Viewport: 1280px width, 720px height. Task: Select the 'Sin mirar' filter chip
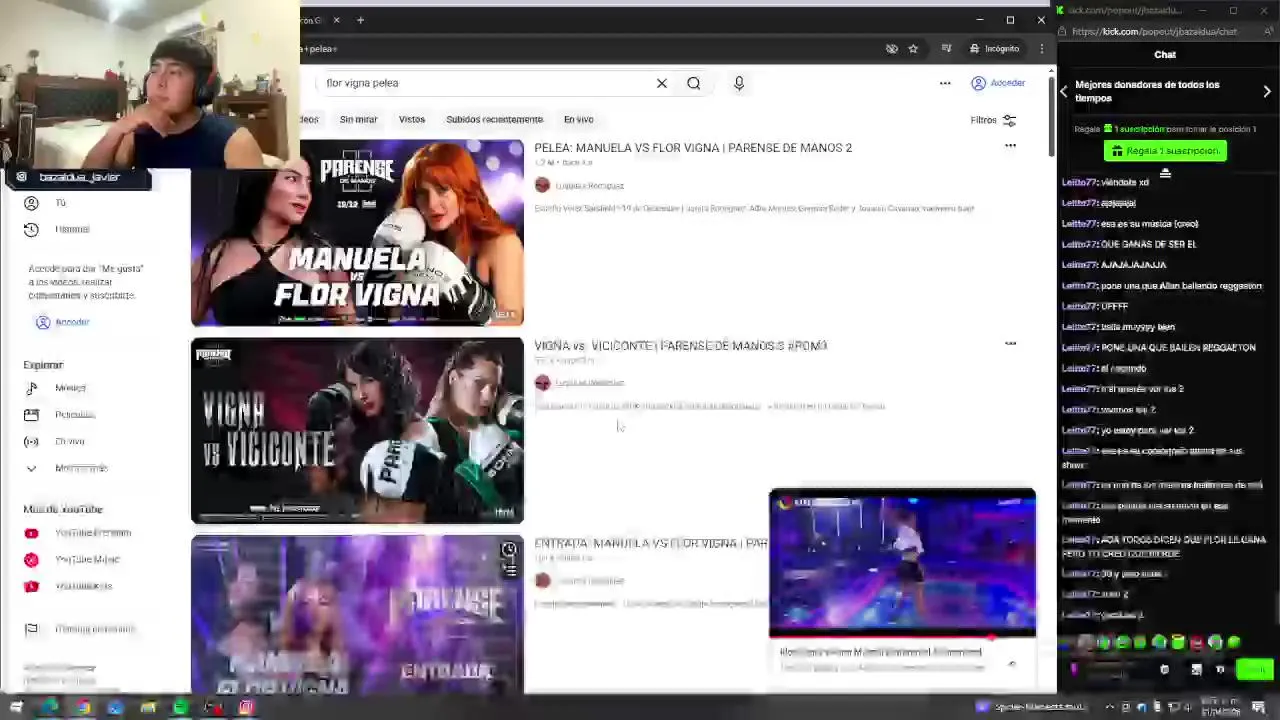point(358,119)
